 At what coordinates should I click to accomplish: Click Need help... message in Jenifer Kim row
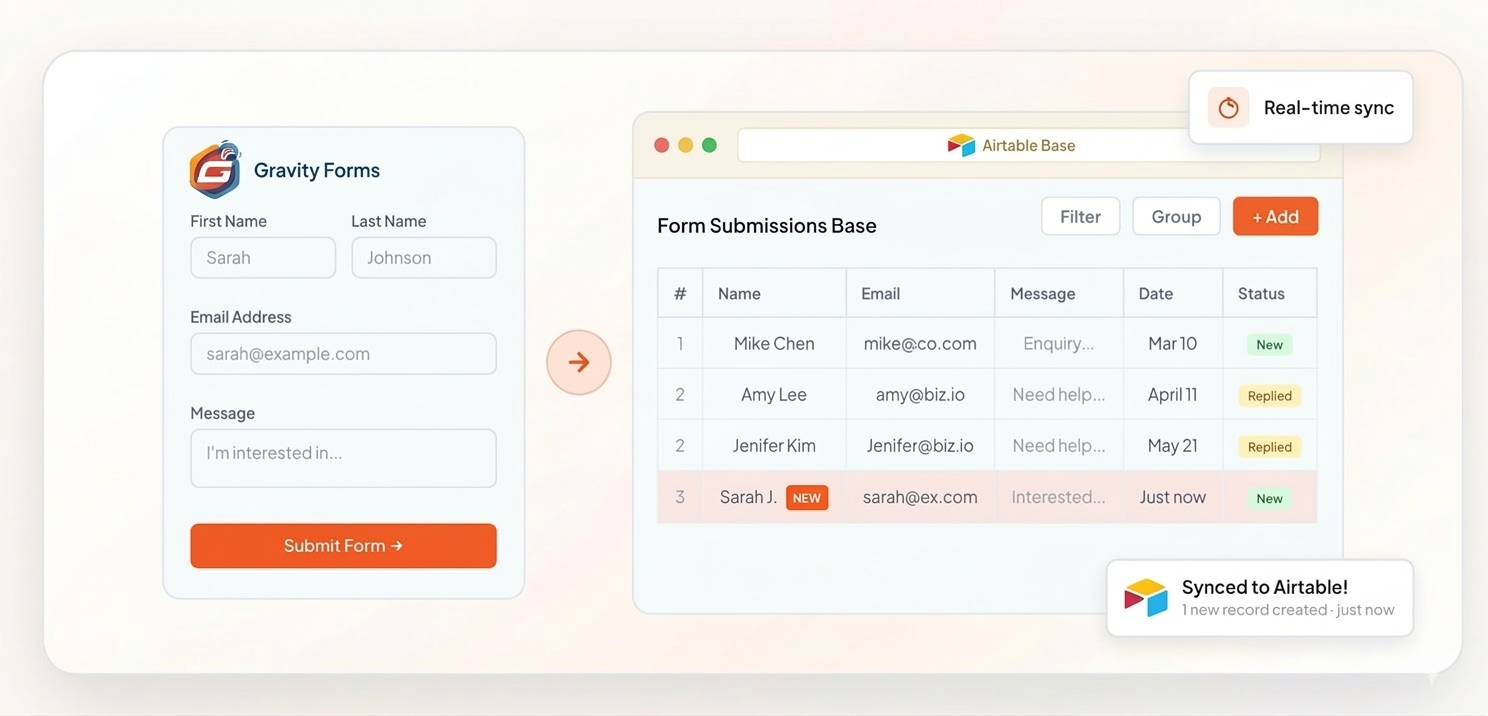coord(1059,446)
